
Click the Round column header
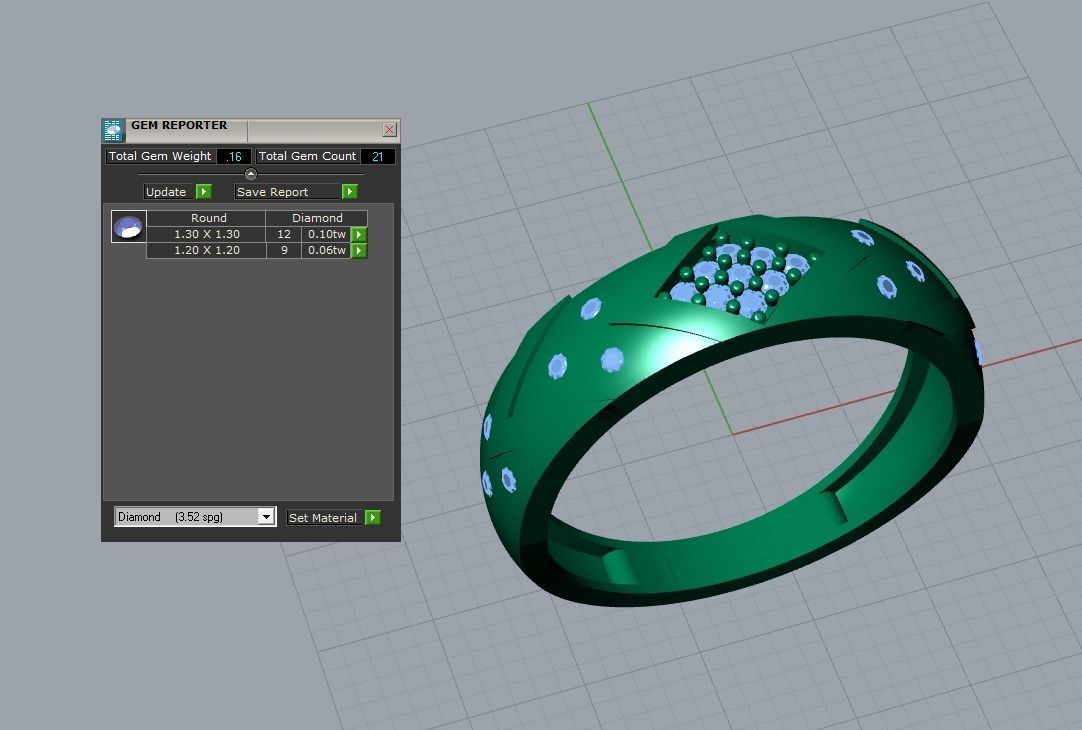(x=206, y=218)
